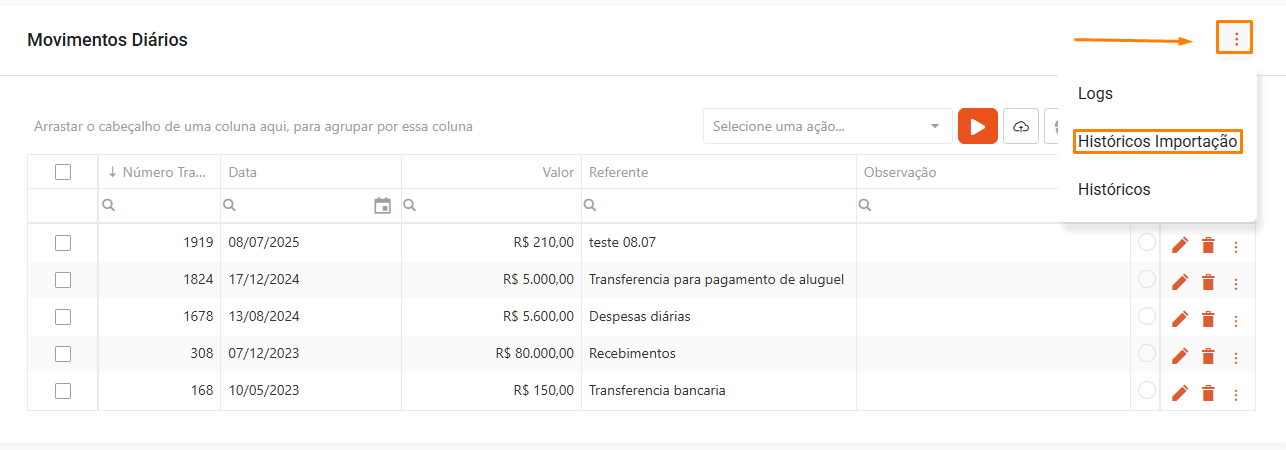Sort by Número Transação column header
Screen dimensions: 1286x450
pos(160,172)
